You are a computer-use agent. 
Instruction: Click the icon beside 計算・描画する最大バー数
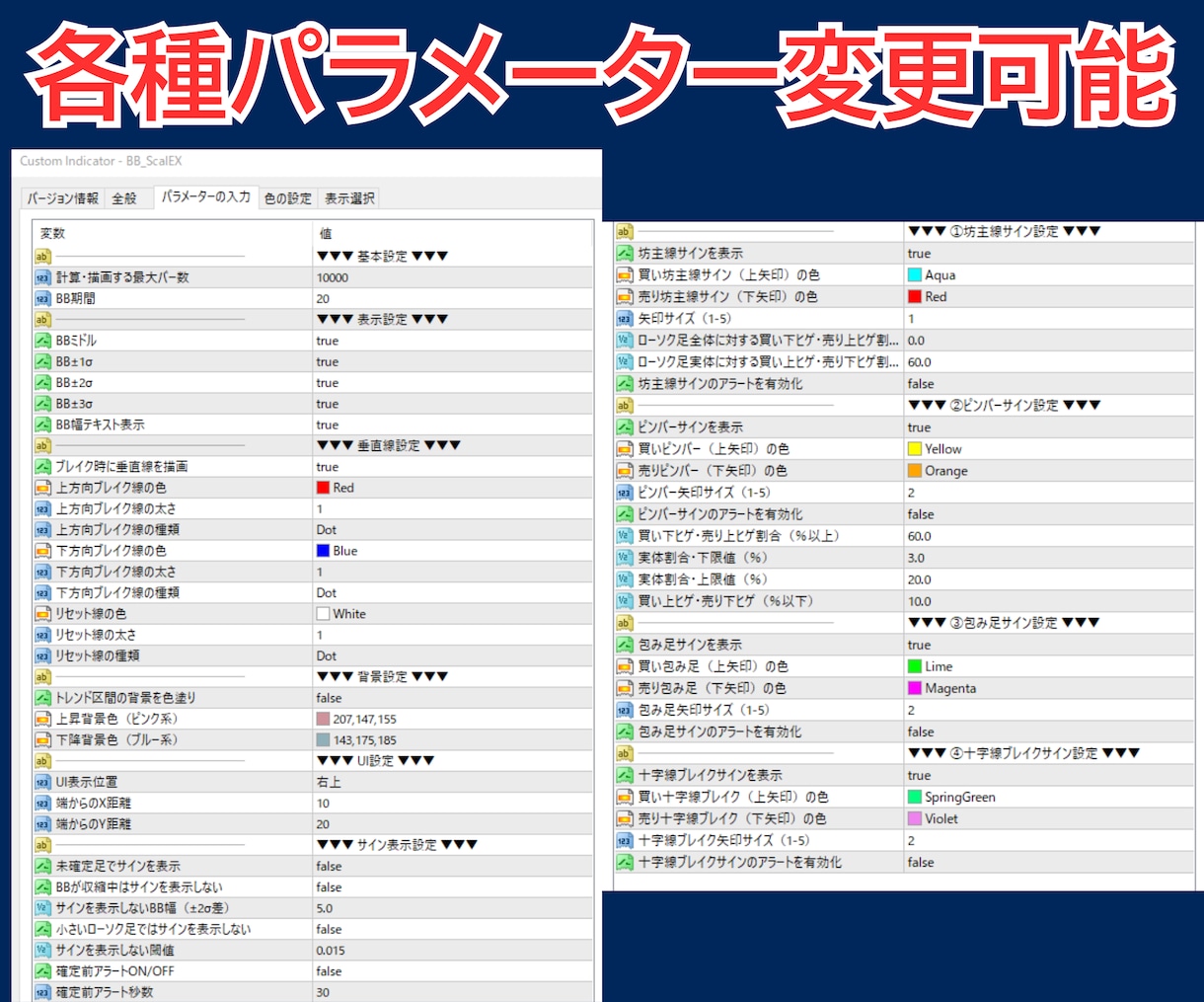42,277
